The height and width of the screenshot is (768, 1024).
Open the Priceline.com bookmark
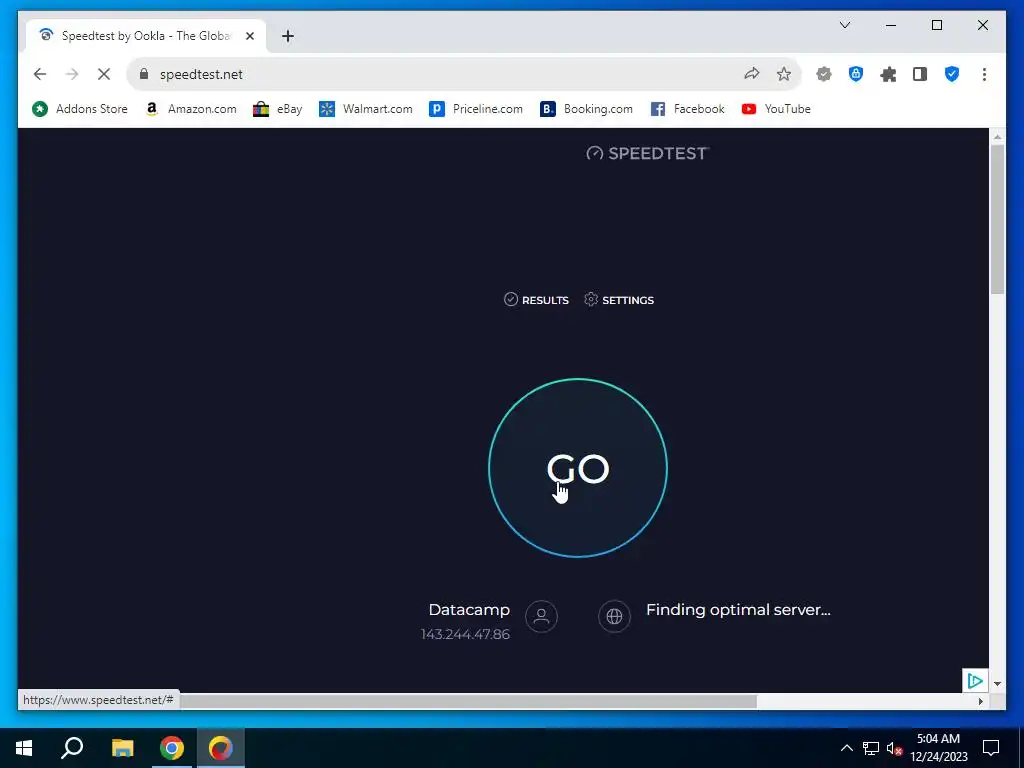(476, 109)
